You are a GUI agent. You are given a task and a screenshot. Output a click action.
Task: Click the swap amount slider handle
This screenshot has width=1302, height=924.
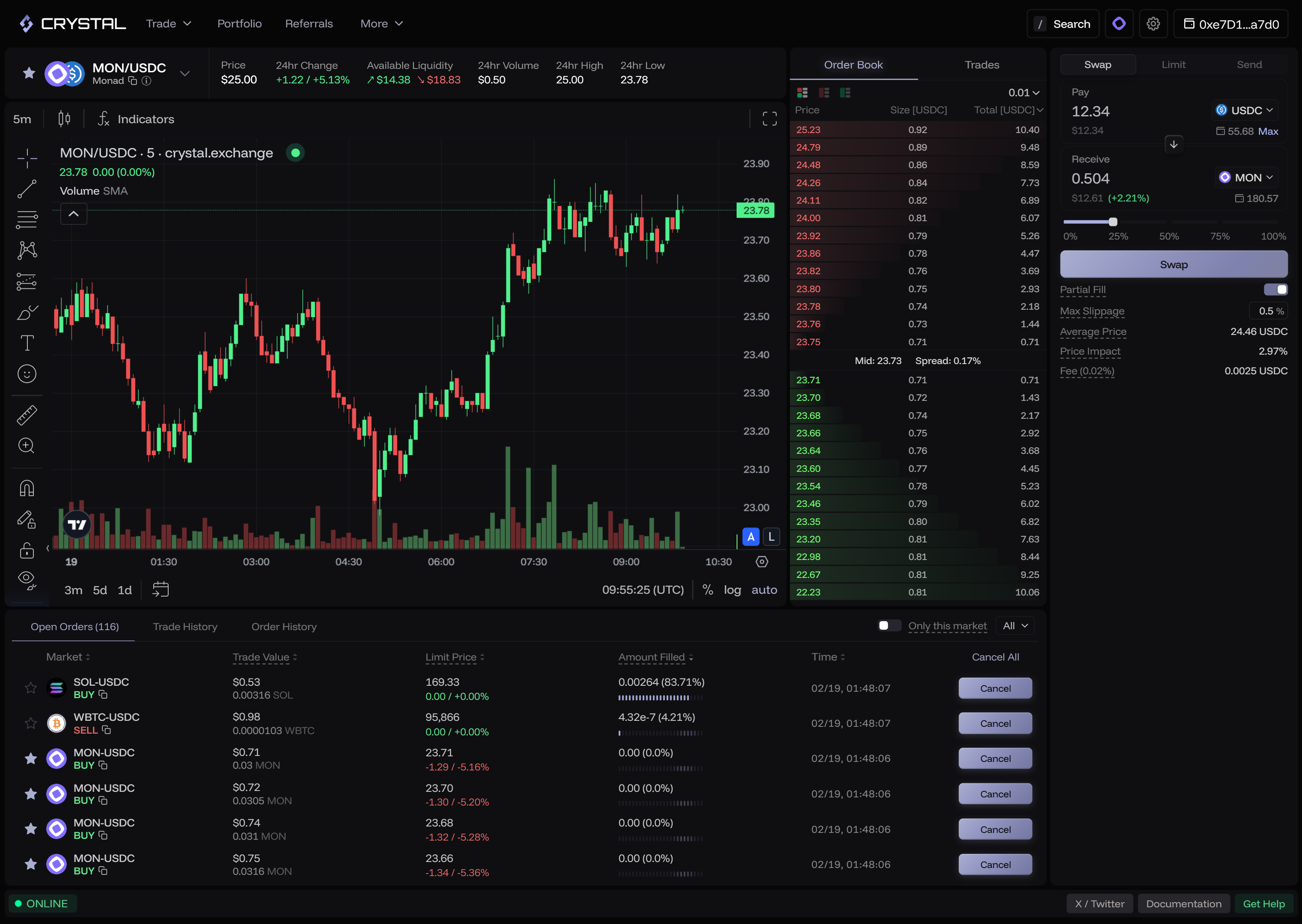click(1112, 222)
